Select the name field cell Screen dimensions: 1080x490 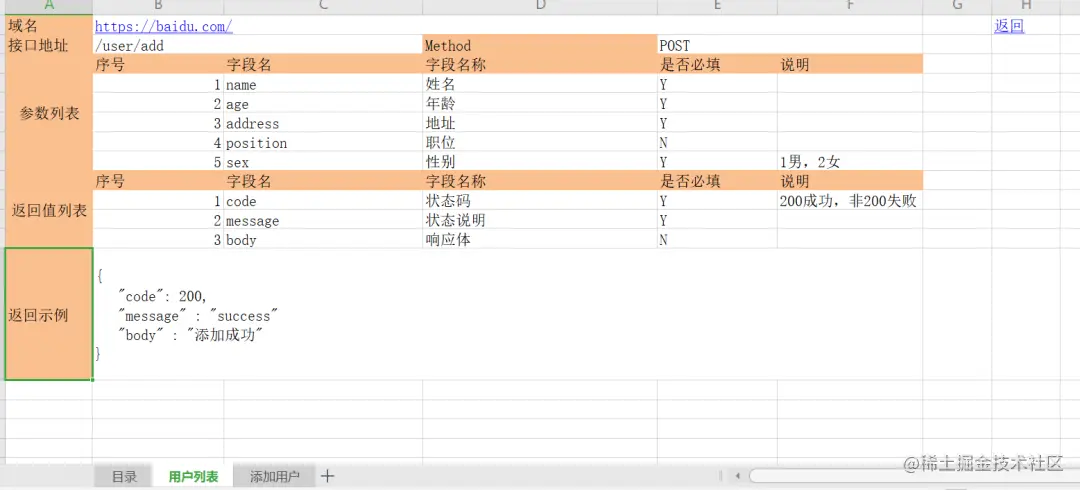coord(323,85)
